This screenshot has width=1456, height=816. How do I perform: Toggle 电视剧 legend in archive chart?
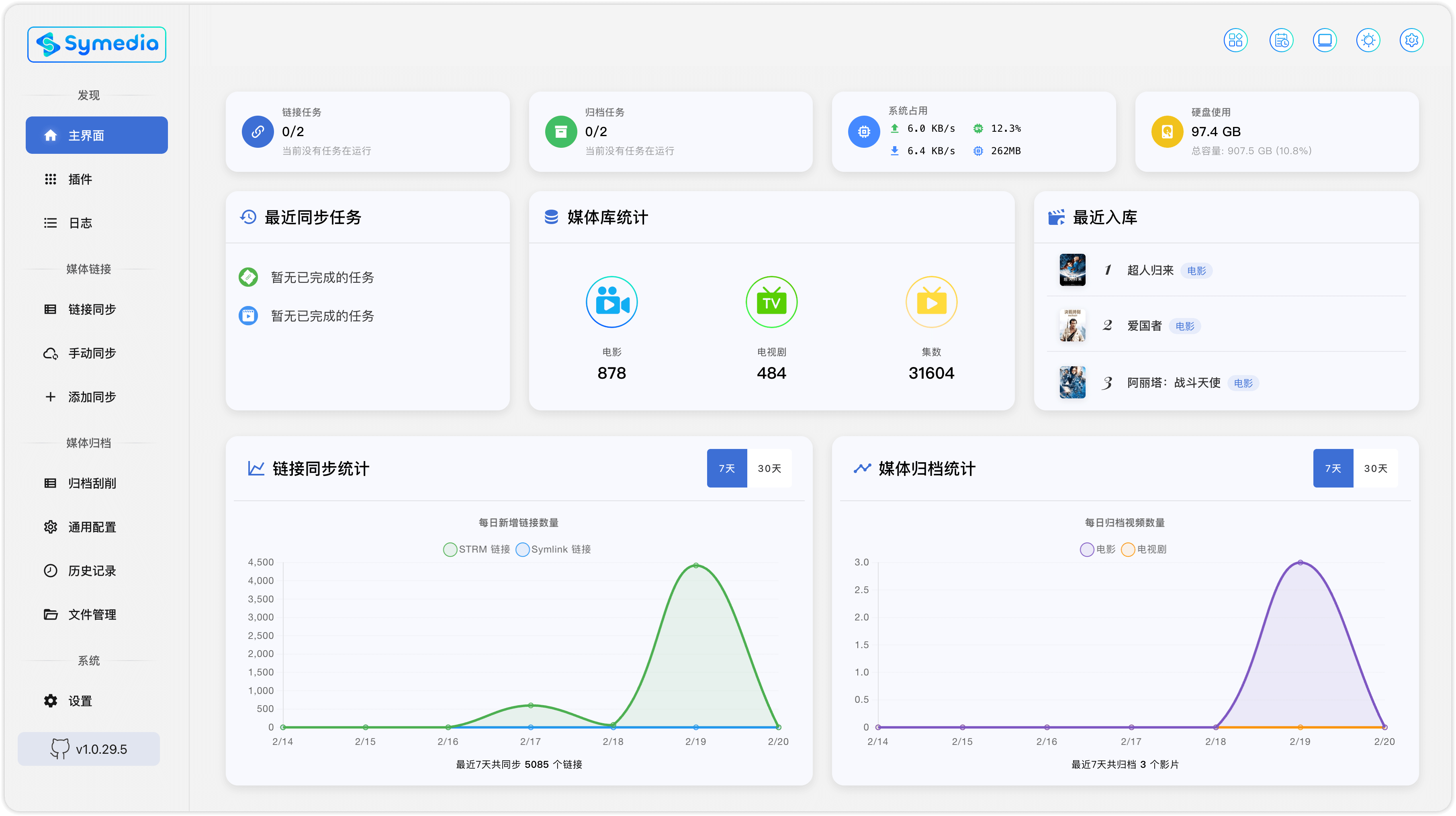[1144, 549]
